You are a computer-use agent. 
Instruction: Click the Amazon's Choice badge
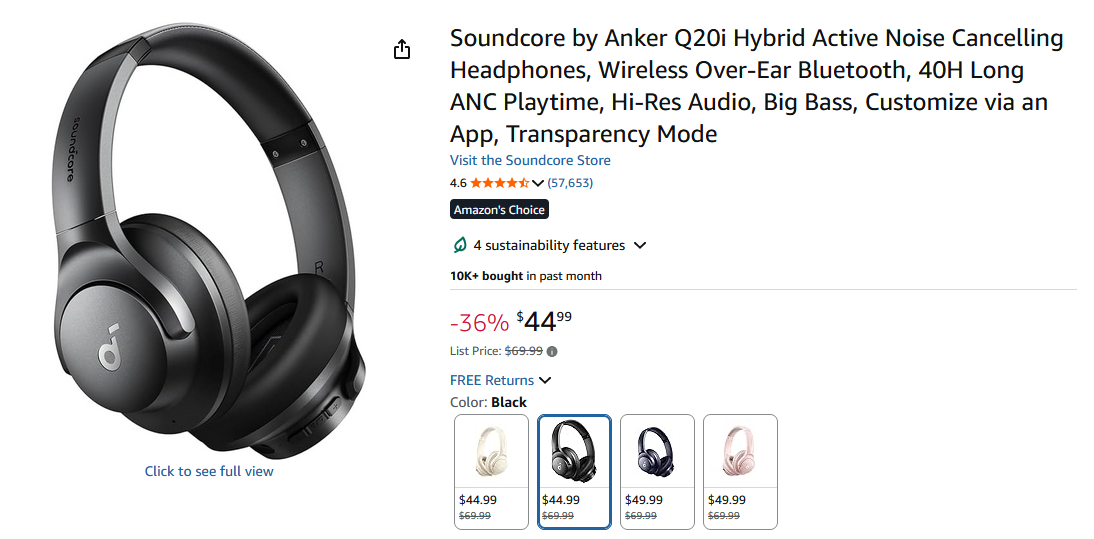(x=499, y=210)
